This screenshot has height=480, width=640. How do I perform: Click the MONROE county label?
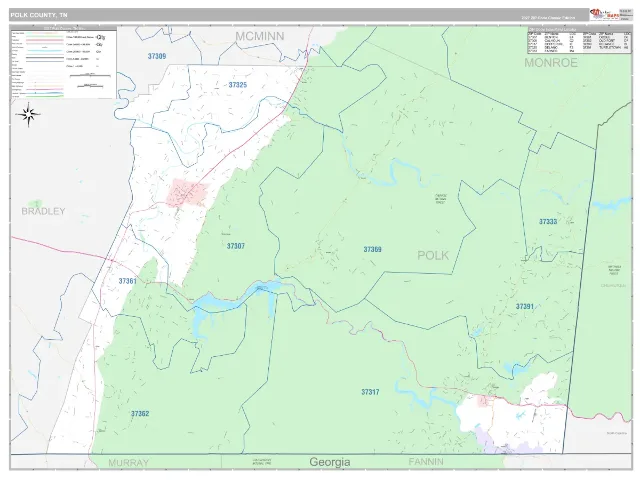click(x=551, y=63)
